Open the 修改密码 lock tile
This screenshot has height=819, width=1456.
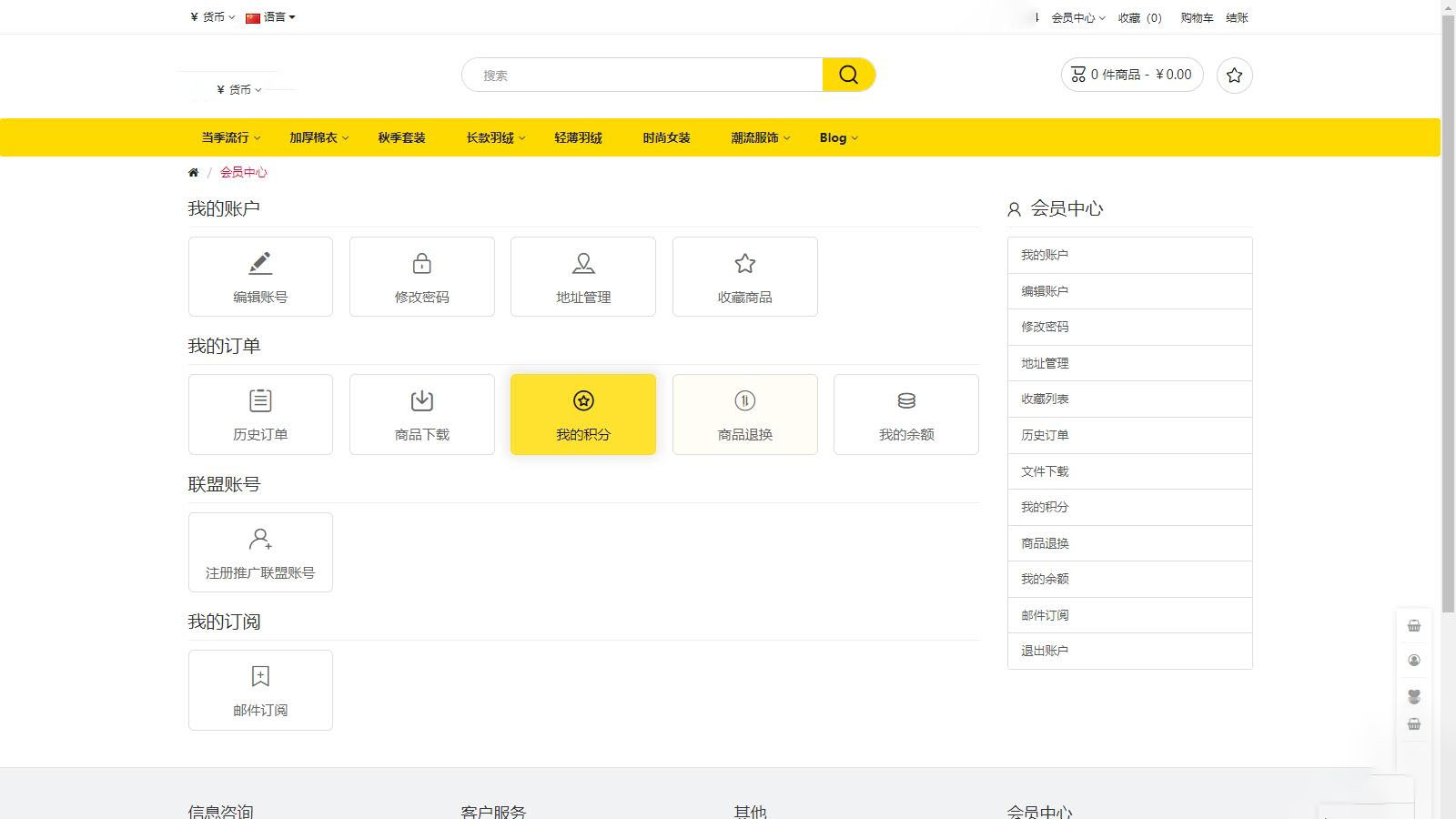pos(421,277)
